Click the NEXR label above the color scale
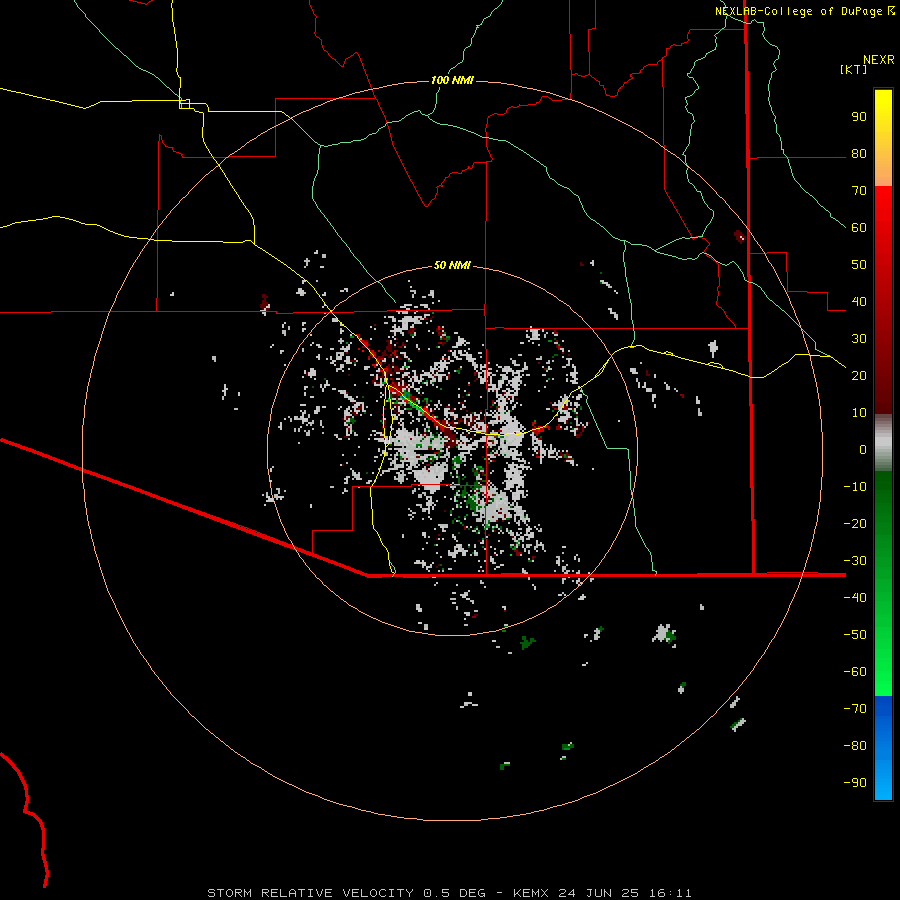The height and width of the screenshot is (900, 900). pyautogui.click(x=879, y=60)
